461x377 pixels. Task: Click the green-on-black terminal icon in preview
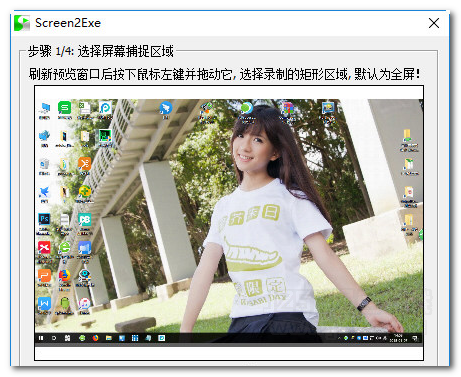(x=105, y=136)
